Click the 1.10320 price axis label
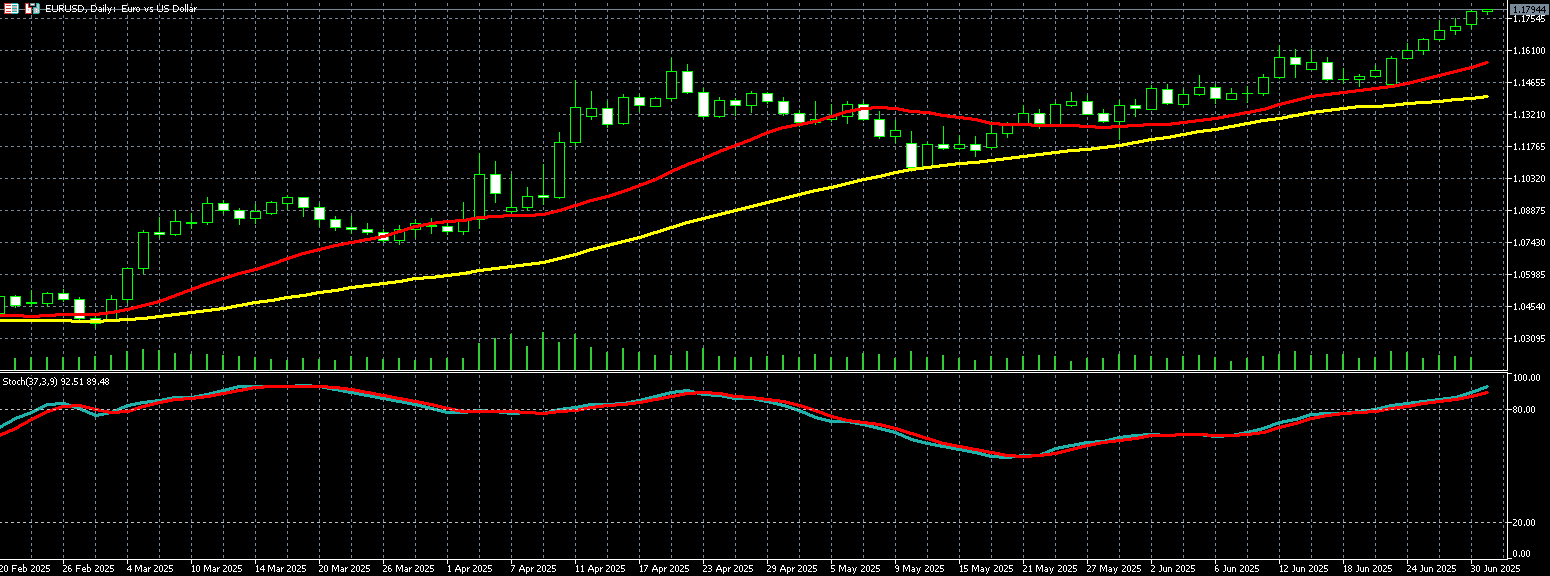 [x=1529, y=179]
